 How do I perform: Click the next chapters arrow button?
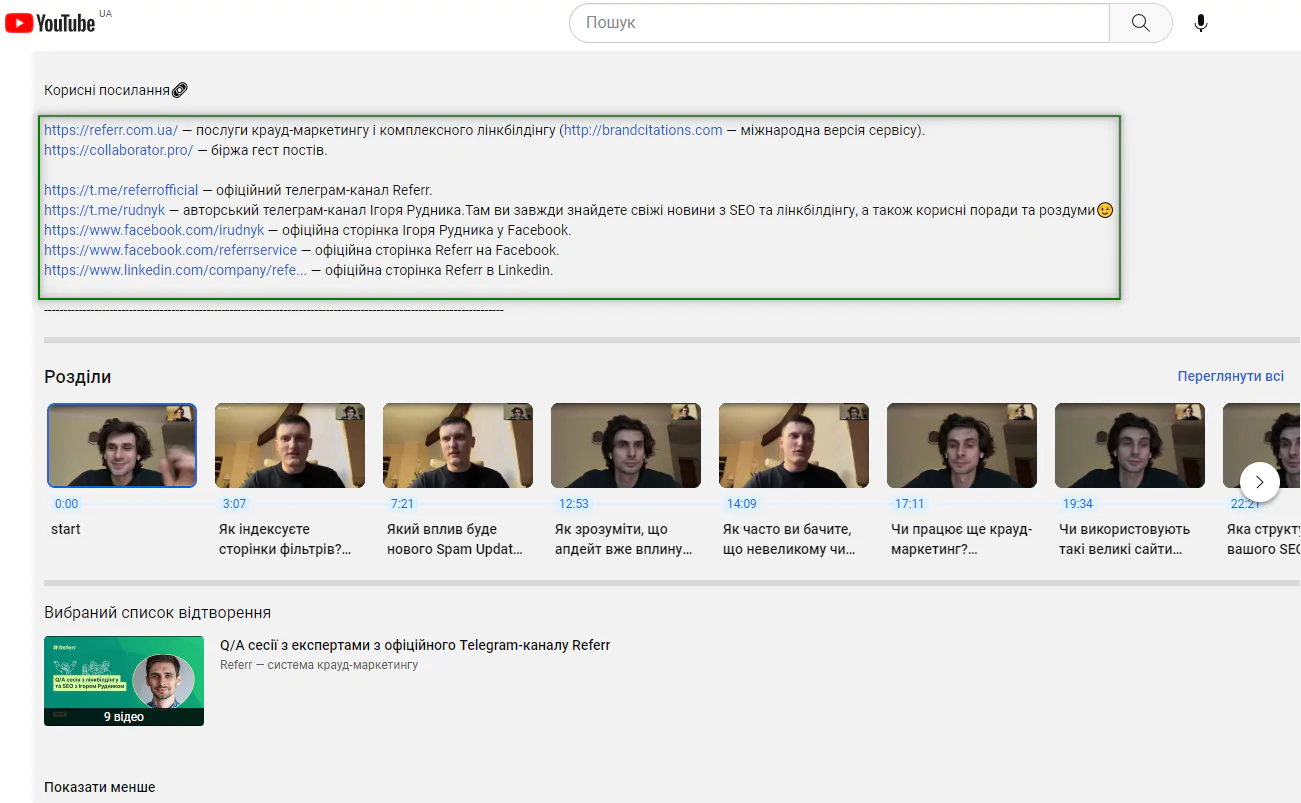[x=1259, y=482]
